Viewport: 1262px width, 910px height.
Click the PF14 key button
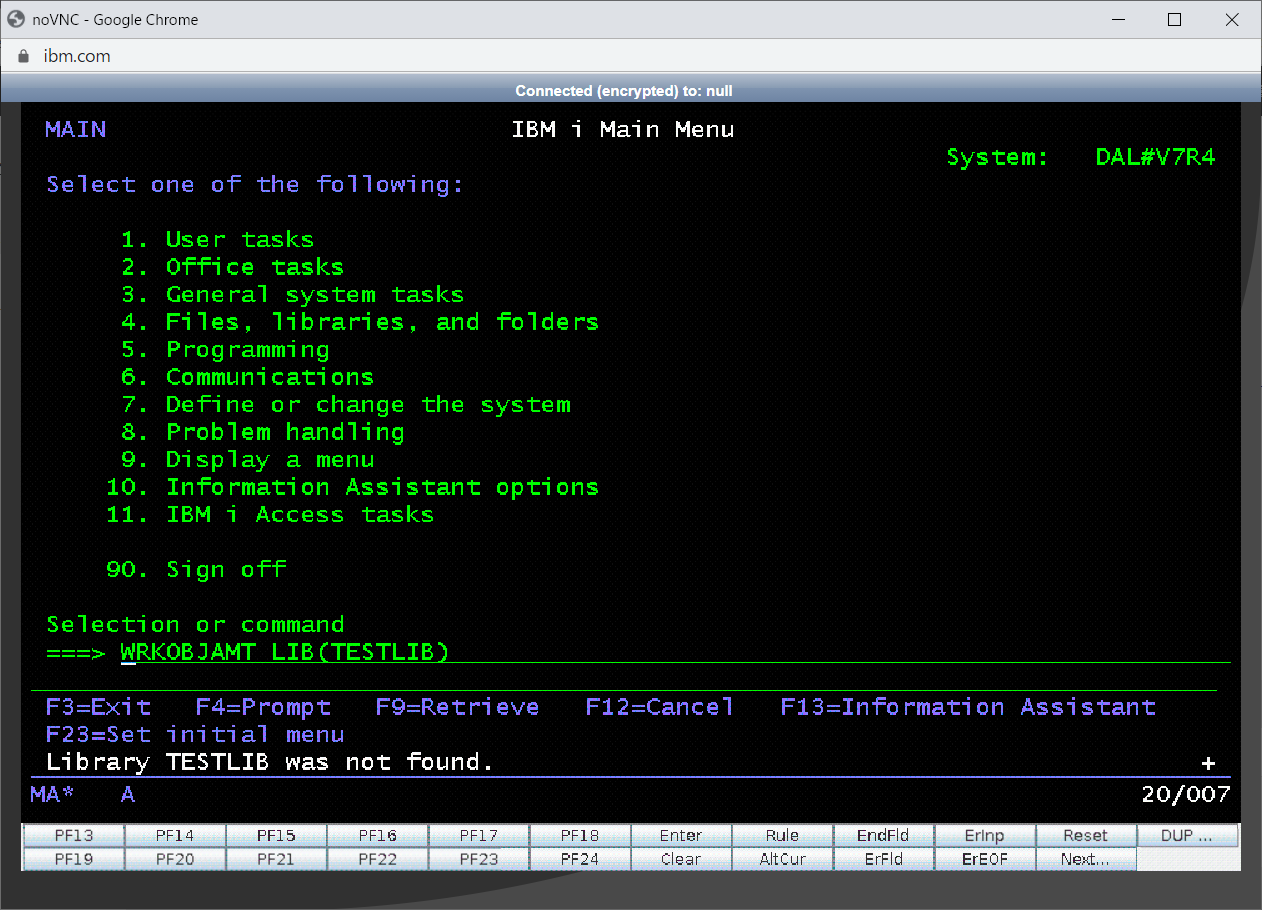point(175,836)
